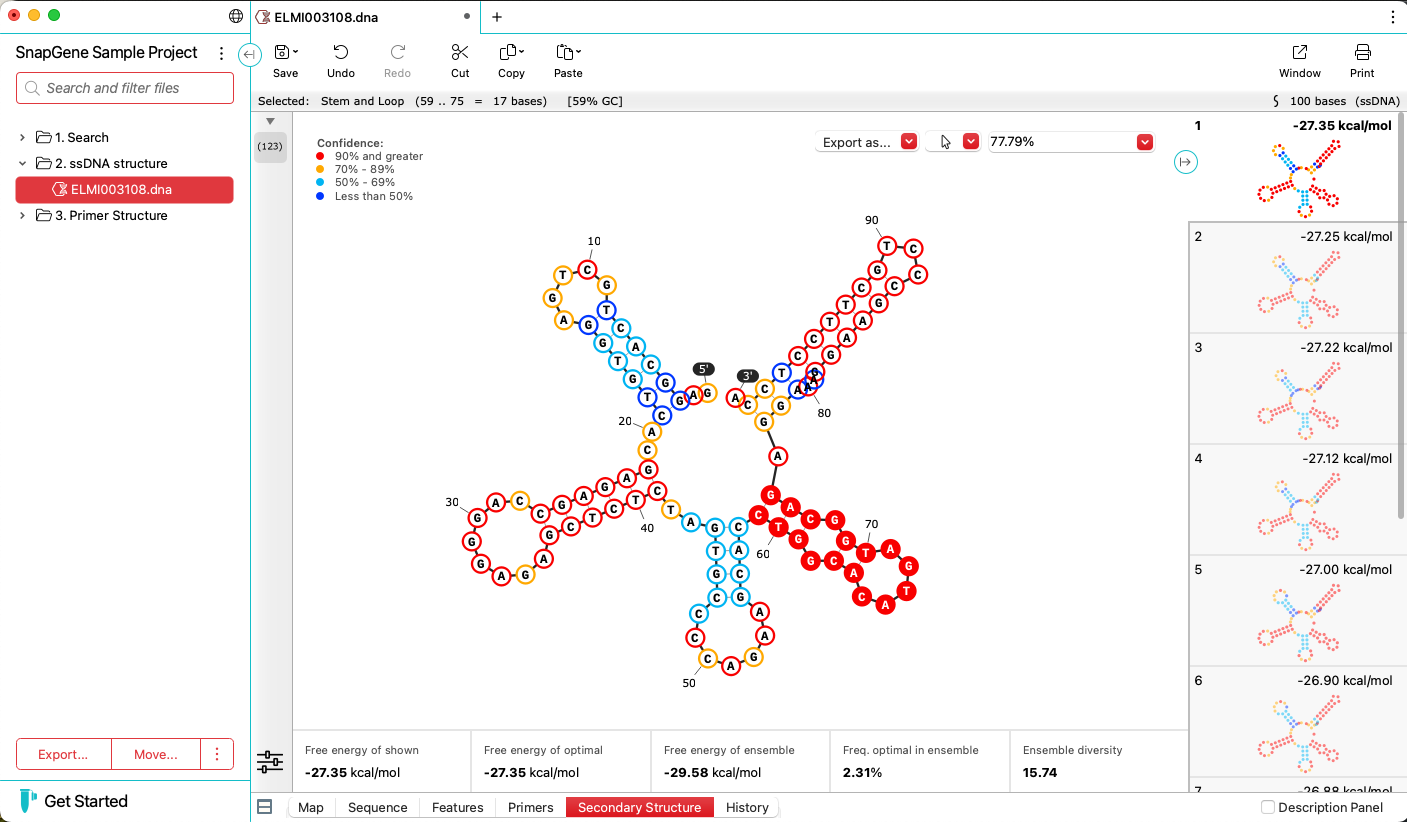Click the strand topology icon beside 100 bases

(x=1276, y=101)
